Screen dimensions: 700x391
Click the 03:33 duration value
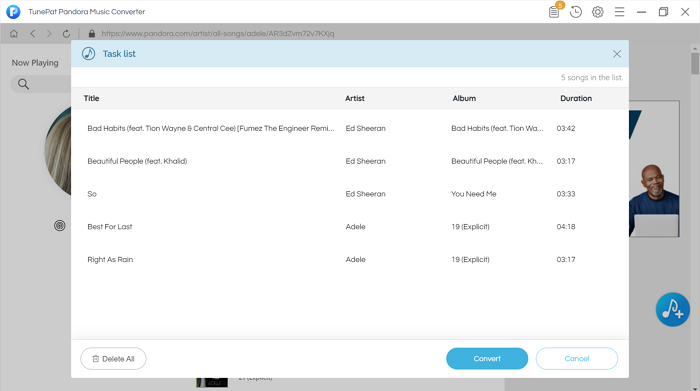[566, 194]
